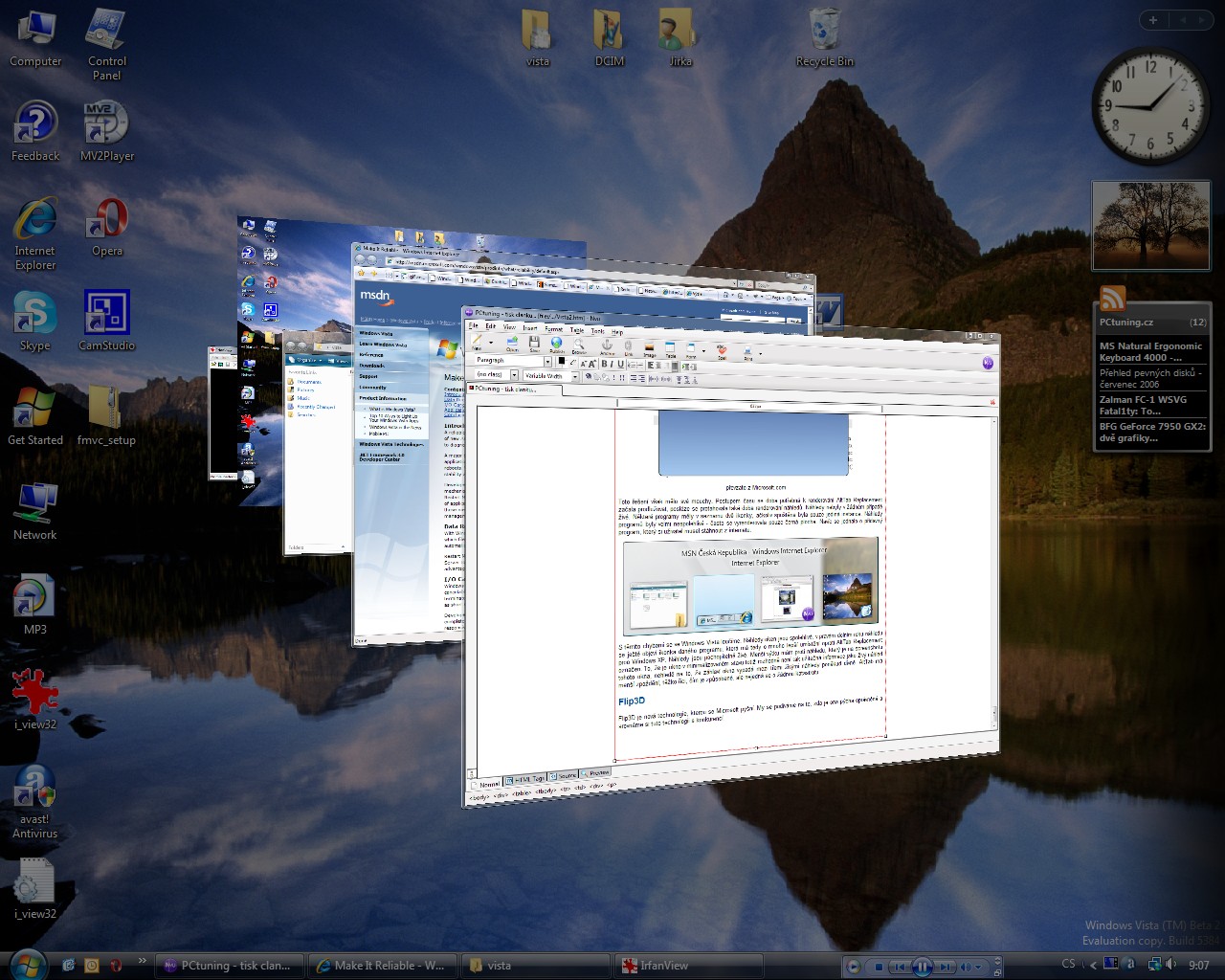This screenshot has height=980, width=1225.
Task: Open BFG GeForce 7950 GX2 headline
Action: tap(1152, 433)
